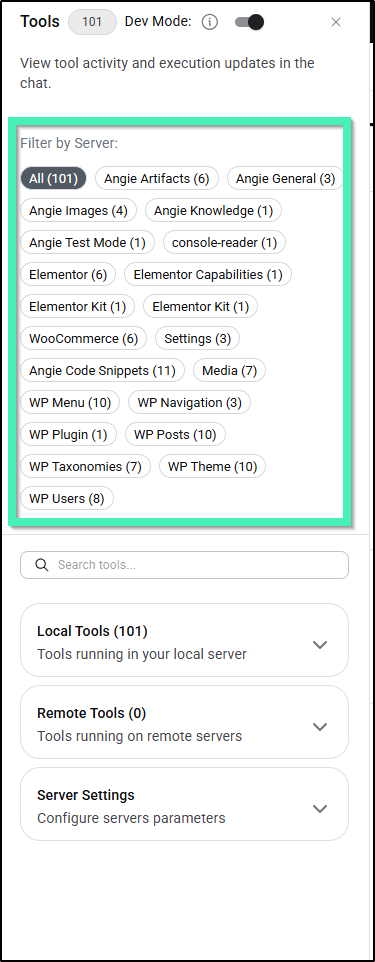Filter by WP Users (8)

coord(67,498)
